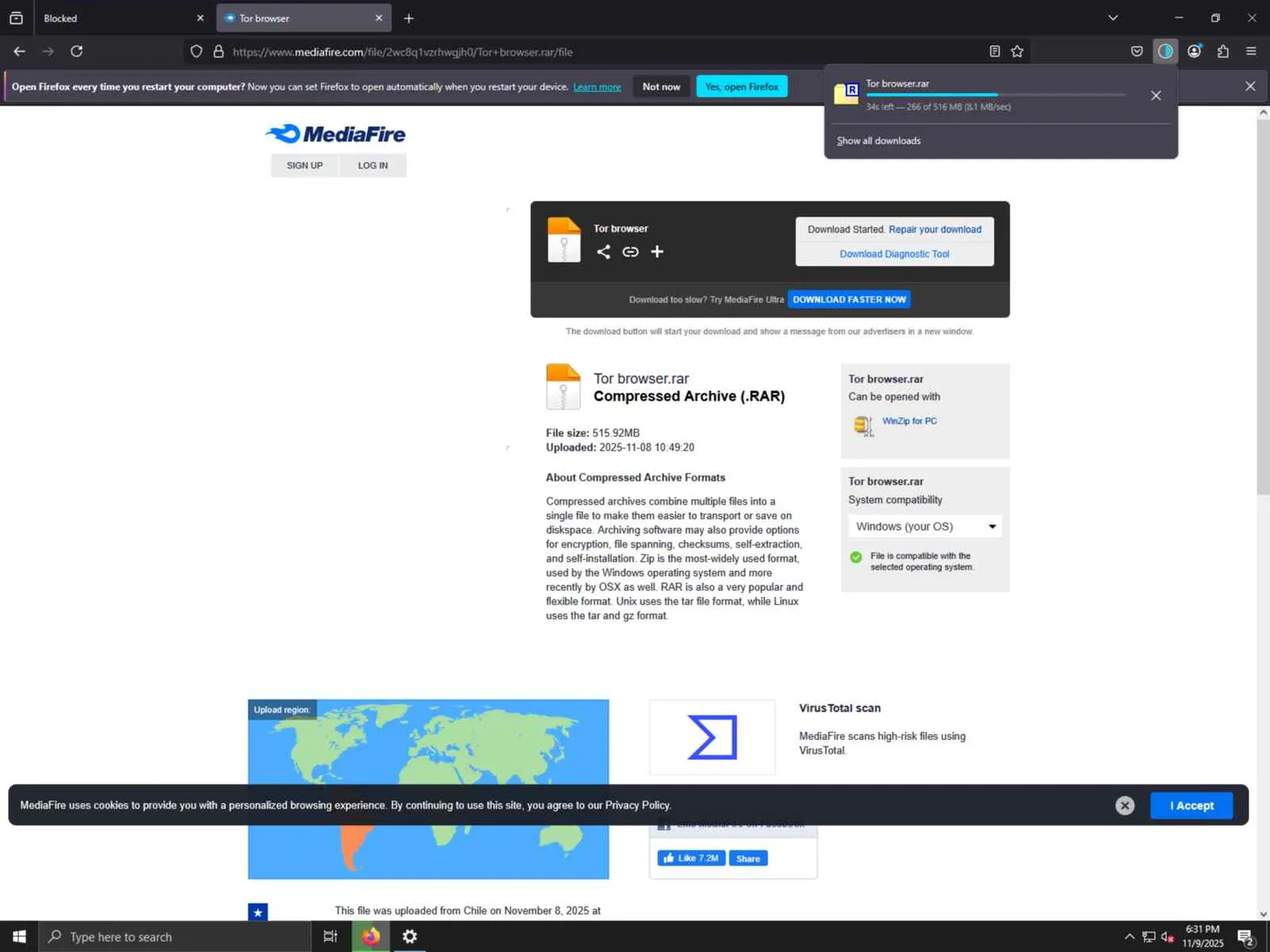Open a new tab with plus button
Screen dimensions: 1270x952
click(x=409, y=18)
